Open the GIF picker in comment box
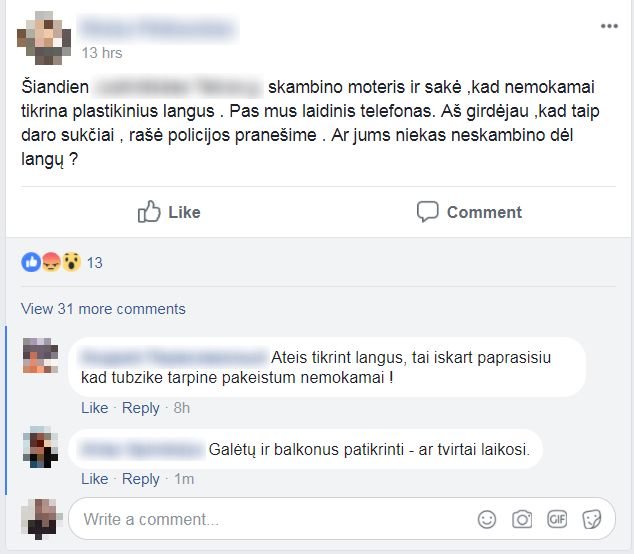Image resolution: width=634 pixels, height=554 pixels. [x=557, y=519]
